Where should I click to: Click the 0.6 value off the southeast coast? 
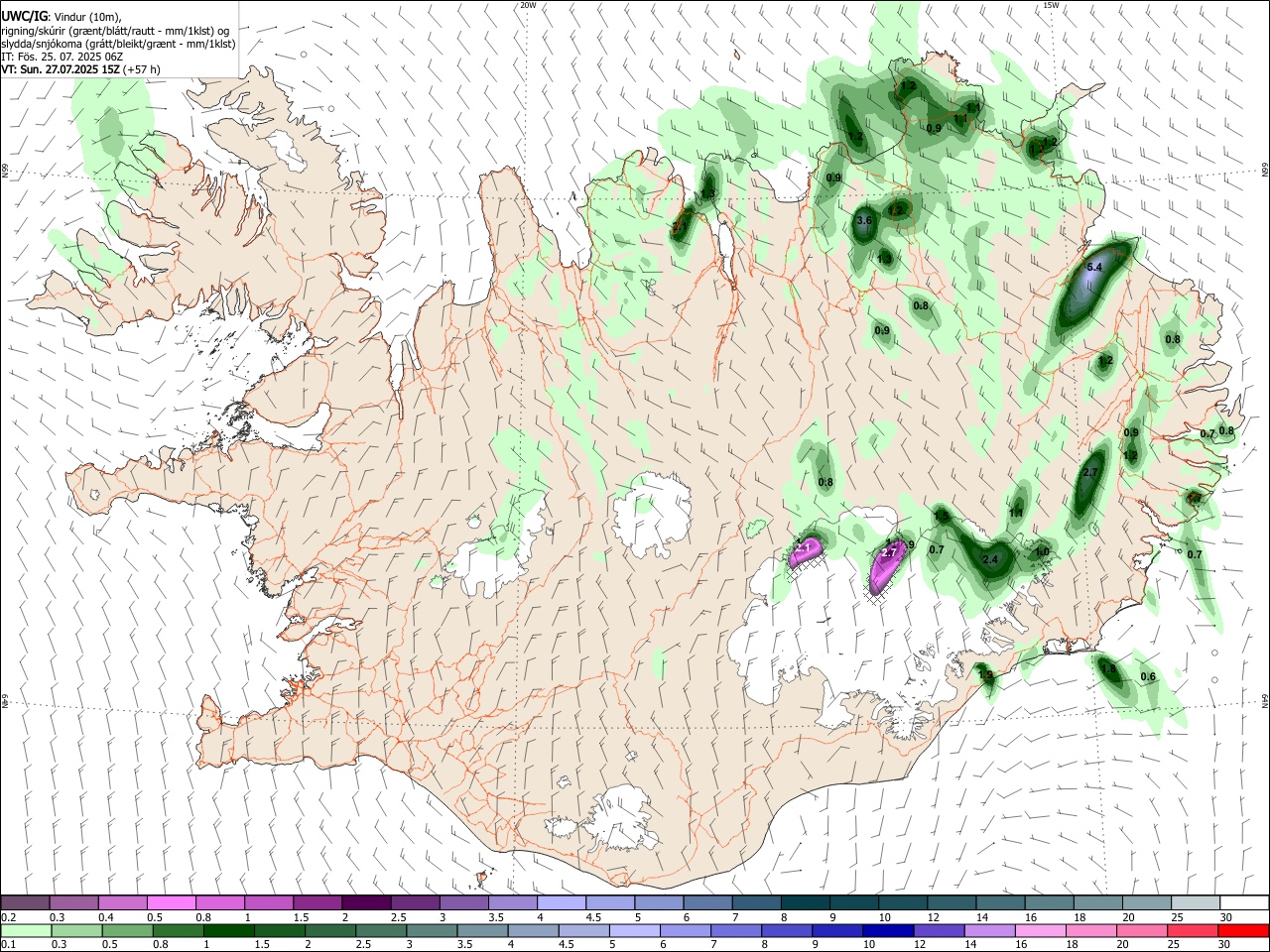click(1148, 677)
